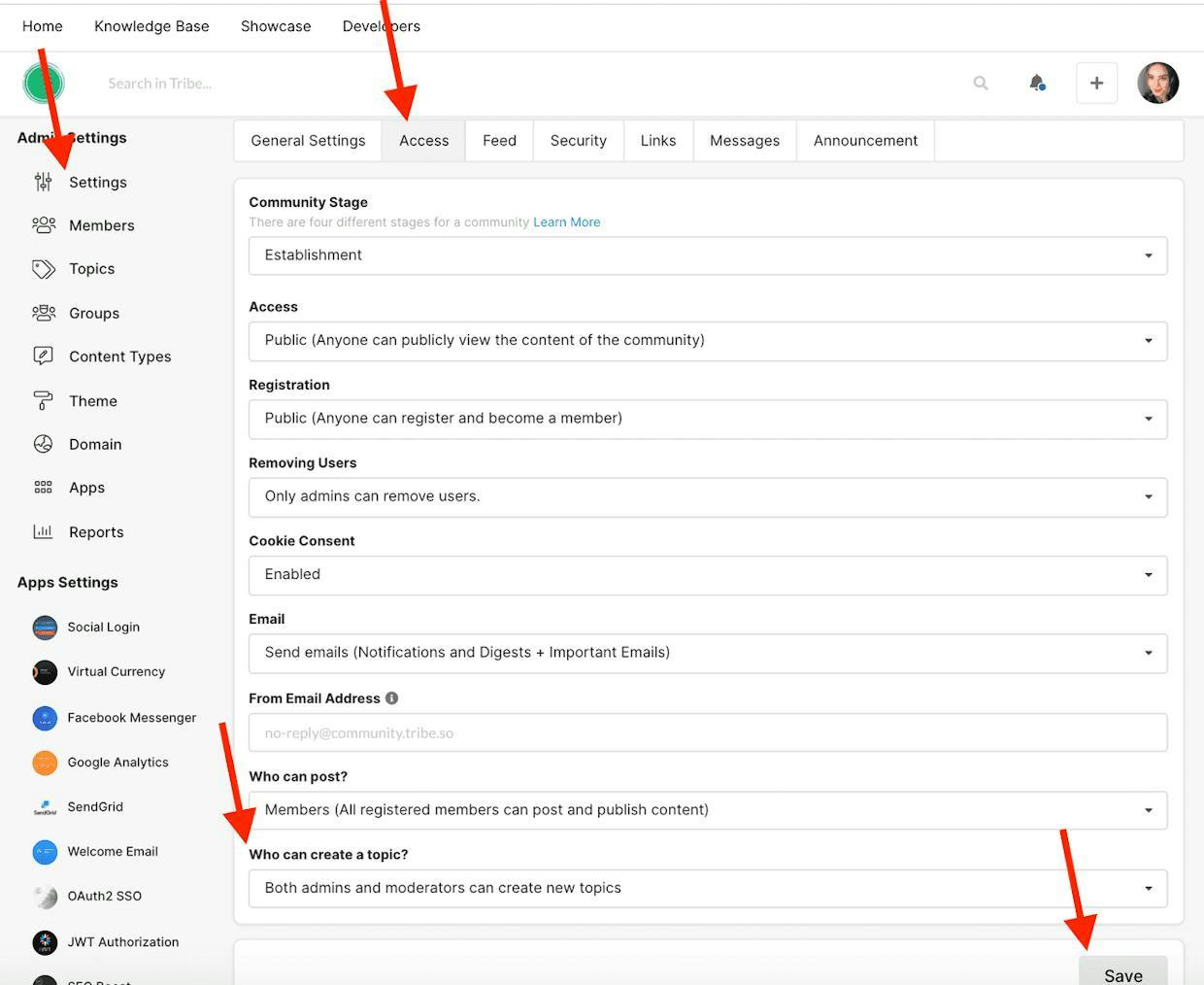Go to Home in top navigation
Image resolution: width=1204 pixels, height=985 pixels.
pos(43,26)
